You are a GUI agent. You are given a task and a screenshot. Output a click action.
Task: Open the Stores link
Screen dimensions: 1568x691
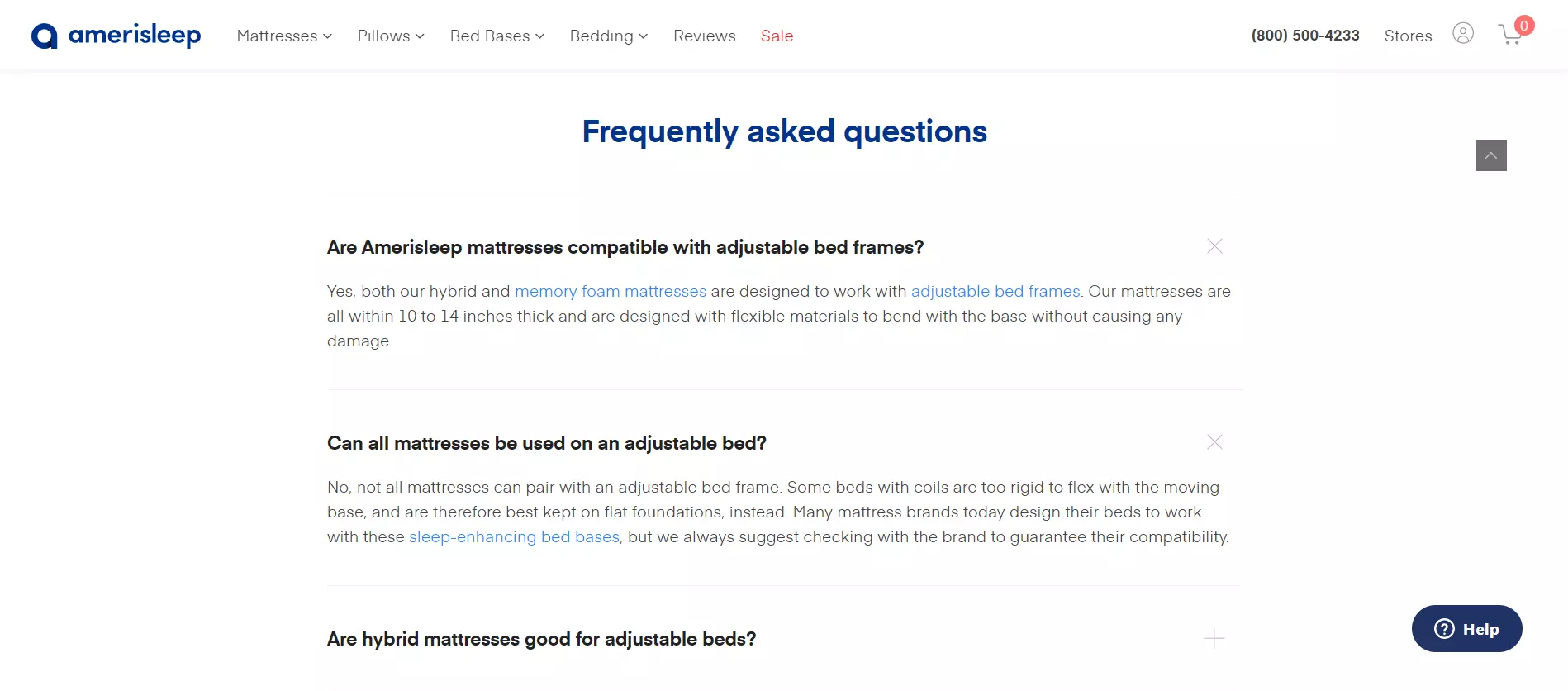point(1408,36)
